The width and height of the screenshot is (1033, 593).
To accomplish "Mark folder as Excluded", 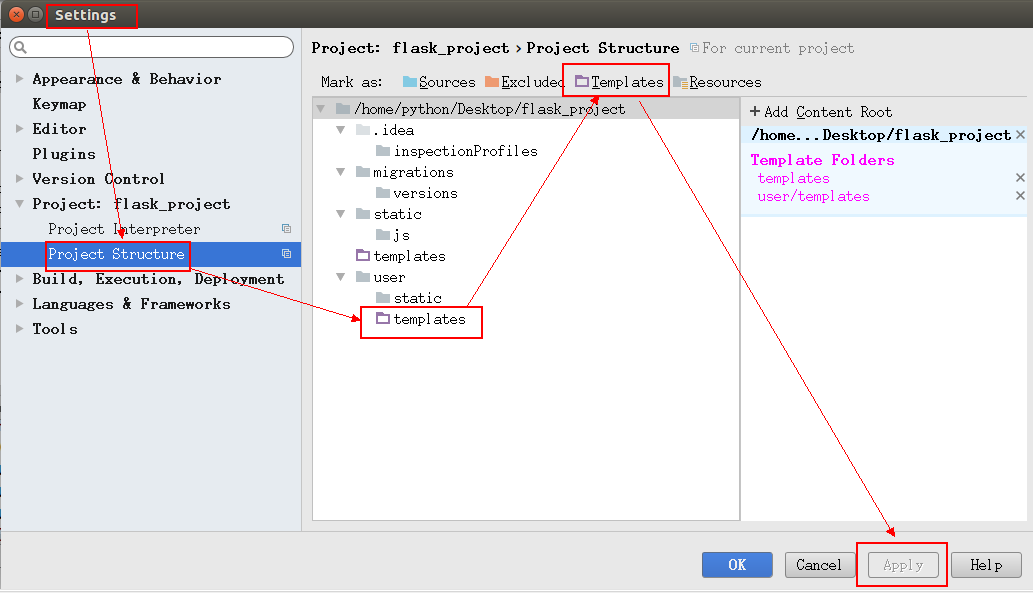I will (x=525, y=82).
